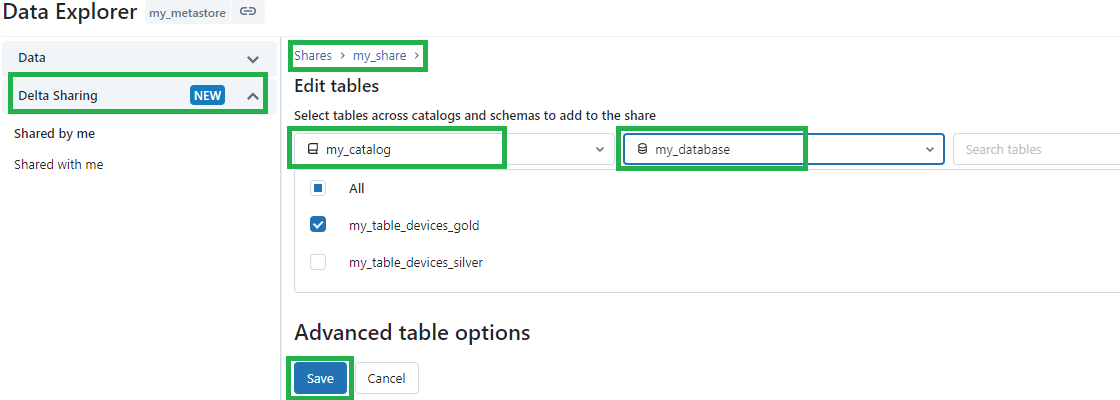Click the NEW badge on Delta Sharing
This screenshot has height=400, width=1120.
[x=207, y=95]
